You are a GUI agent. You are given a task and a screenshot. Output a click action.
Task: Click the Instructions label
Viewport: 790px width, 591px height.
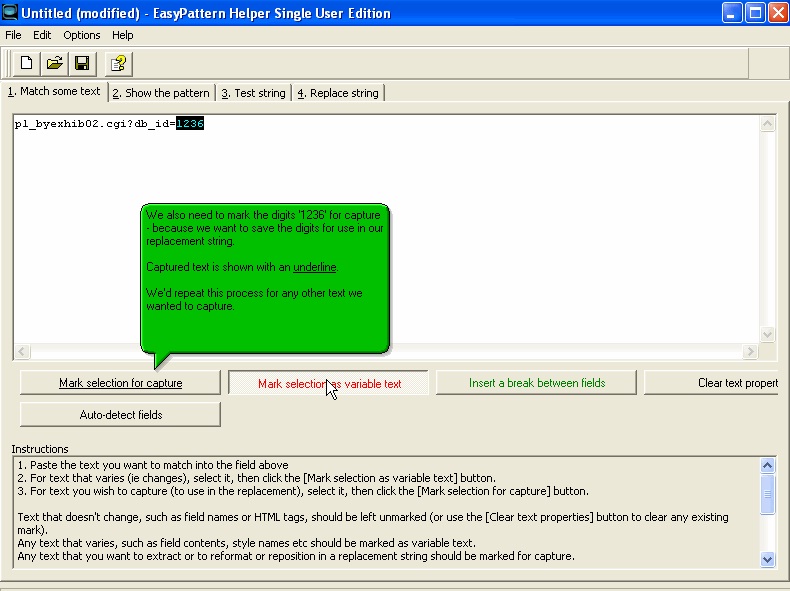point(40,449)
